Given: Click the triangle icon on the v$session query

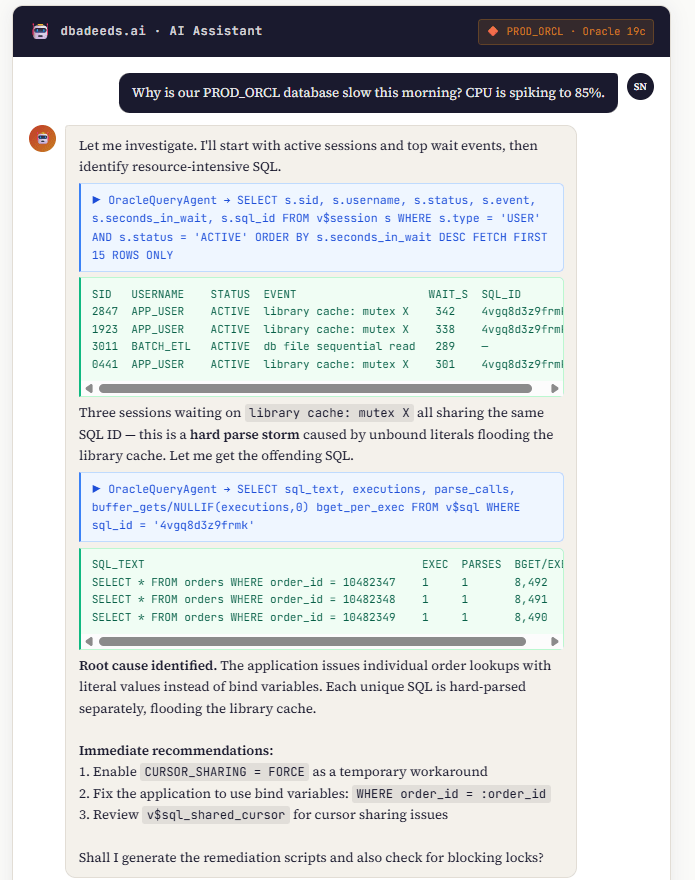Looking at the screenshot, I should 97,200.
